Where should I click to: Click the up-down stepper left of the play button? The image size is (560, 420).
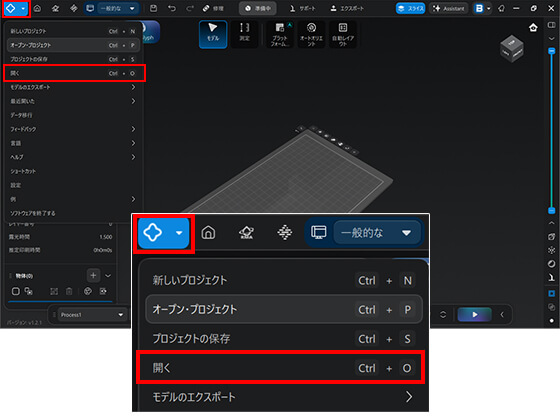click(443, 315)
